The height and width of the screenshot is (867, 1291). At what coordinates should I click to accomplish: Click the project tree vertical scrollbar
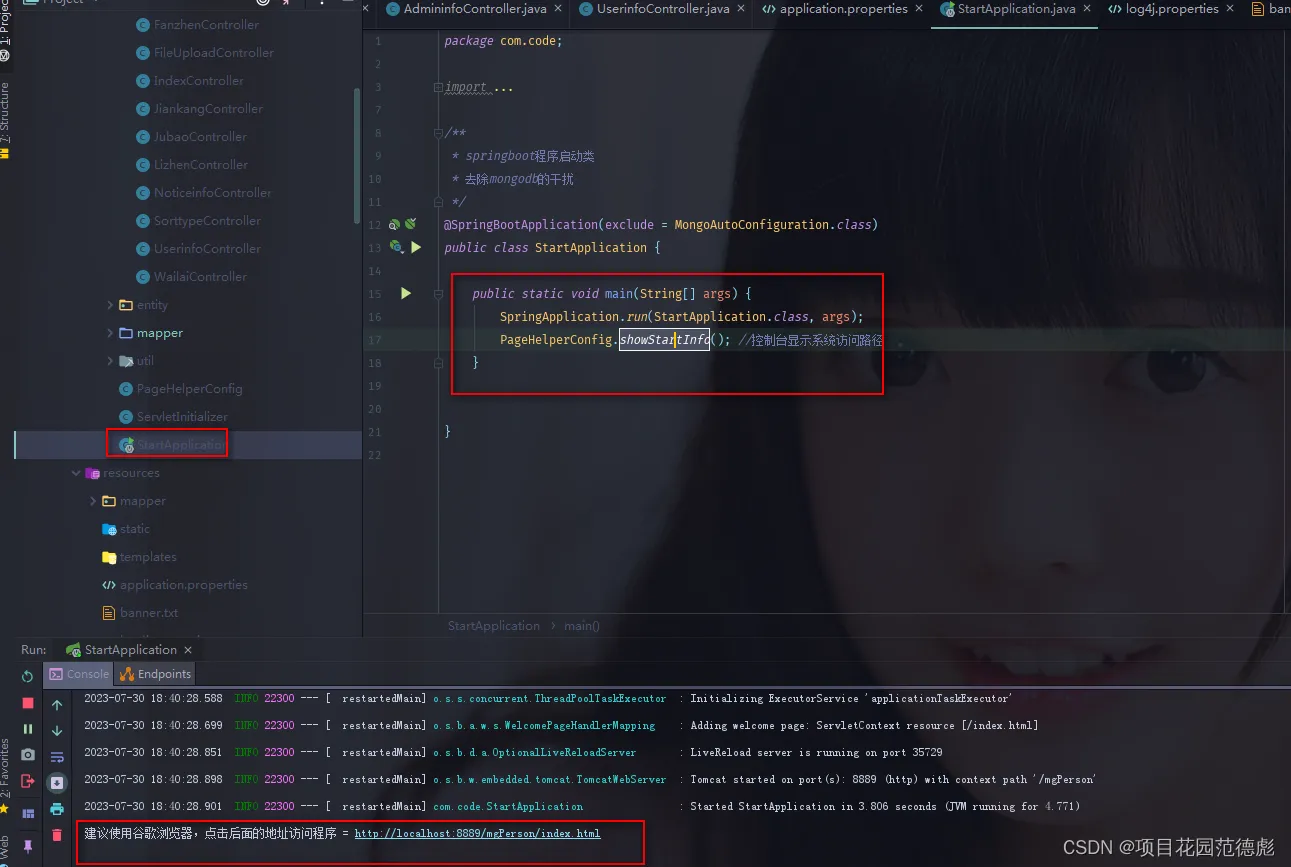click(357, 155)
